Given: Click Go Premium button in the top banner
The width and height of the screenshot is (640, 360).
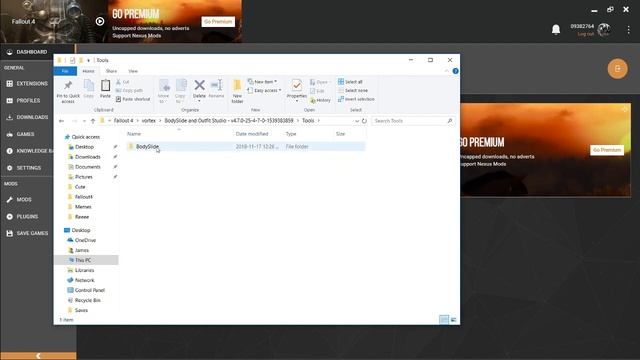Looking at the screenshot, I should [x=218, y=21].
